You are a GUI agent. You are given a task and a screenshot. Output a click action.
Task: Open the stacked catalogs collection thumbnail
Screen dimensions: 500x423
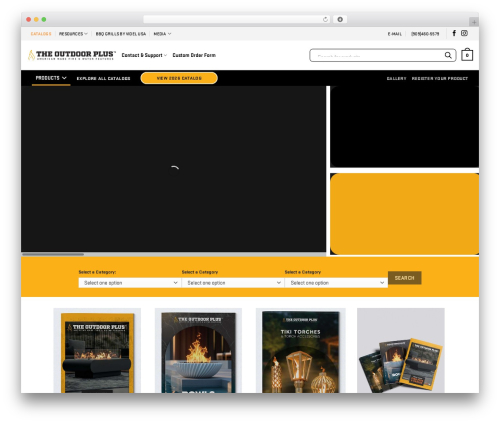click(401, 351)
